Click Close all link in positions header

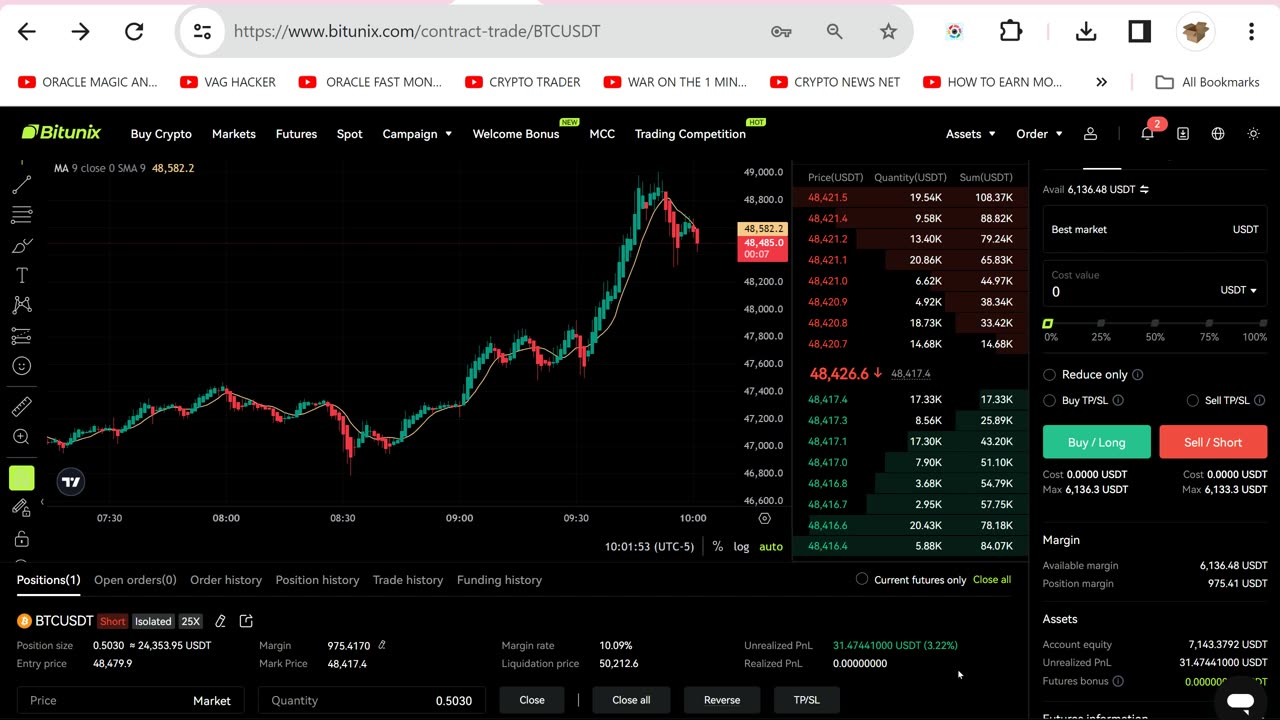992,579
